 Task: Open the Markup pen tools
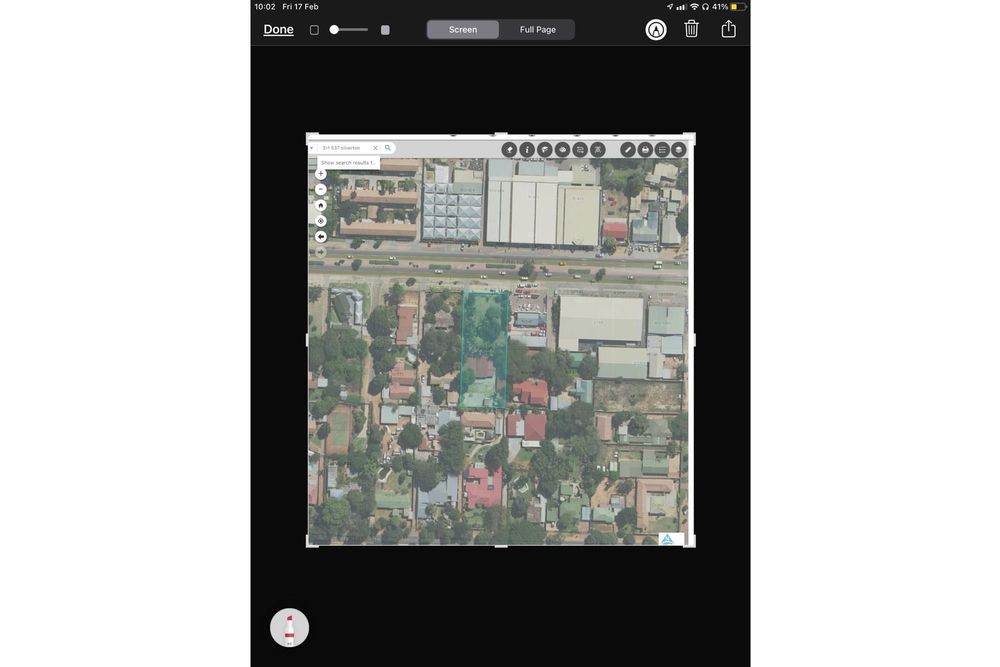pos(656,30)
